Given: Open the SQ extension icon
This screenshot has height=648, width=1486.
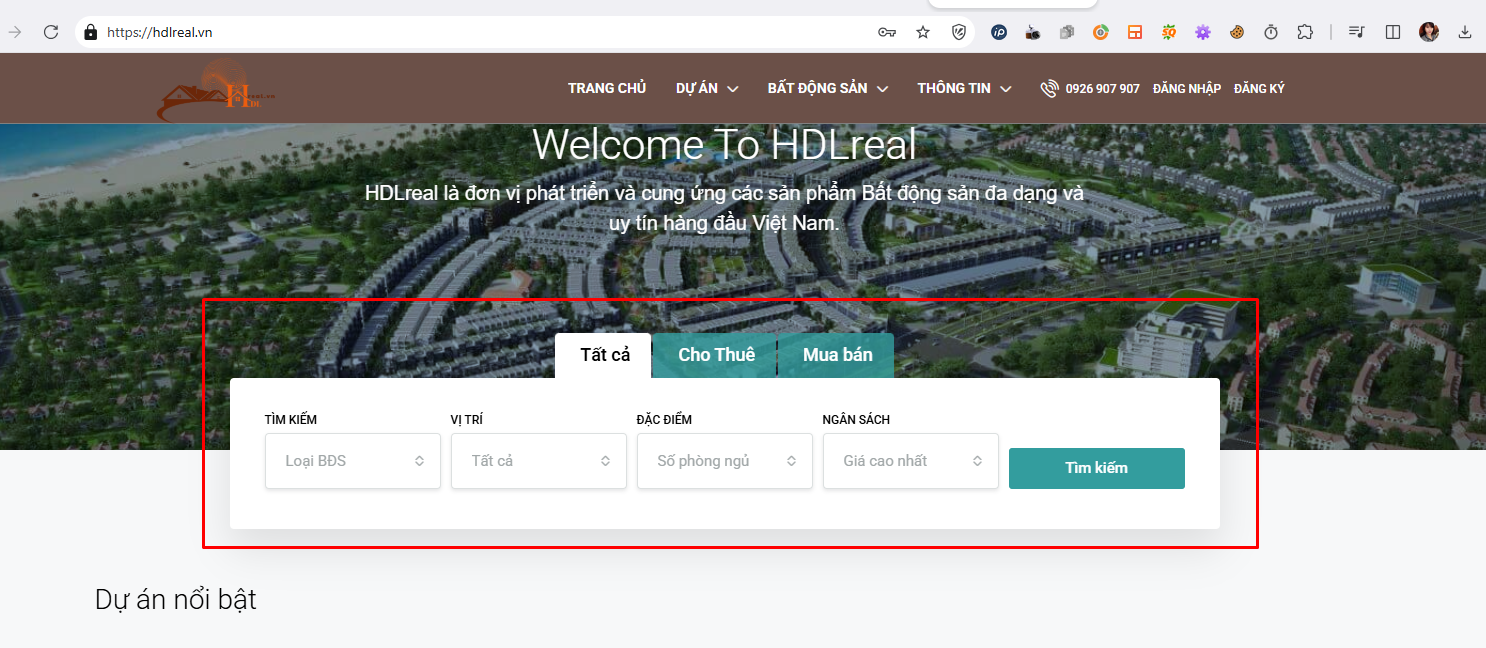Looking at the screenshot, I should pyautogui.click(x=1169, y=32).
